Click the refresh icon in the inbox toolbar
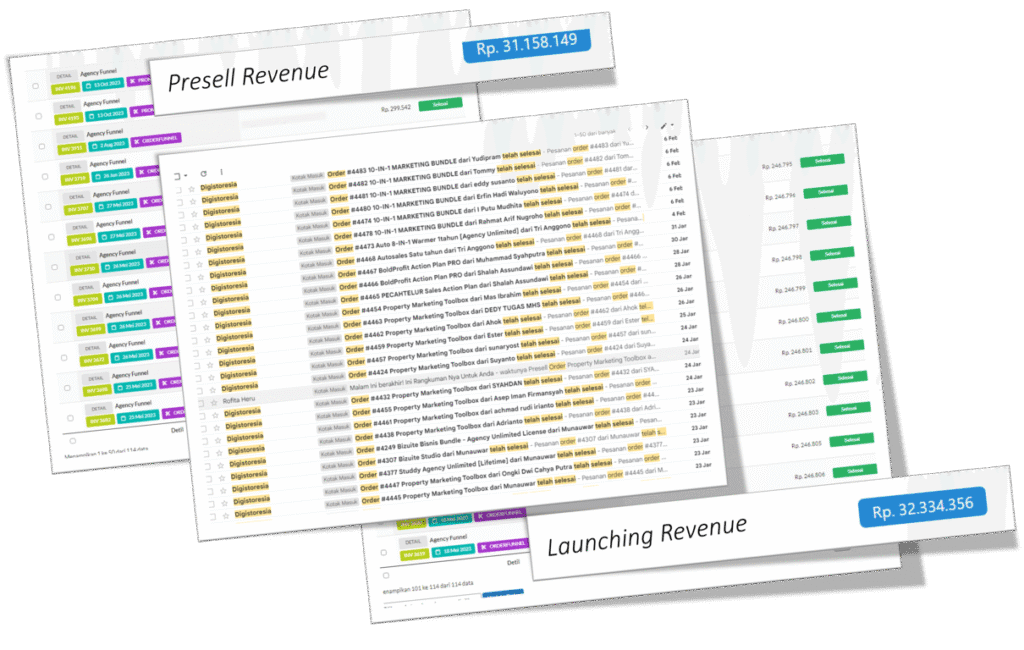This screenshot has width=1024, height=650. [x=203, y=173]
